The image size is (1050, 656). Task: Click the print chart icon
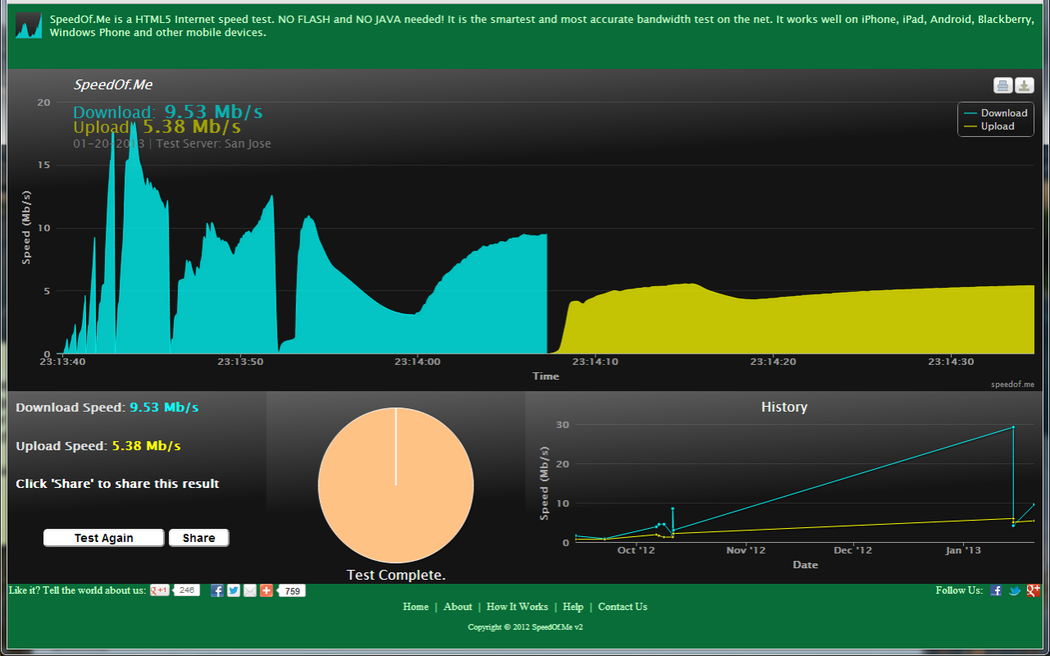[x=1002, y=86]
